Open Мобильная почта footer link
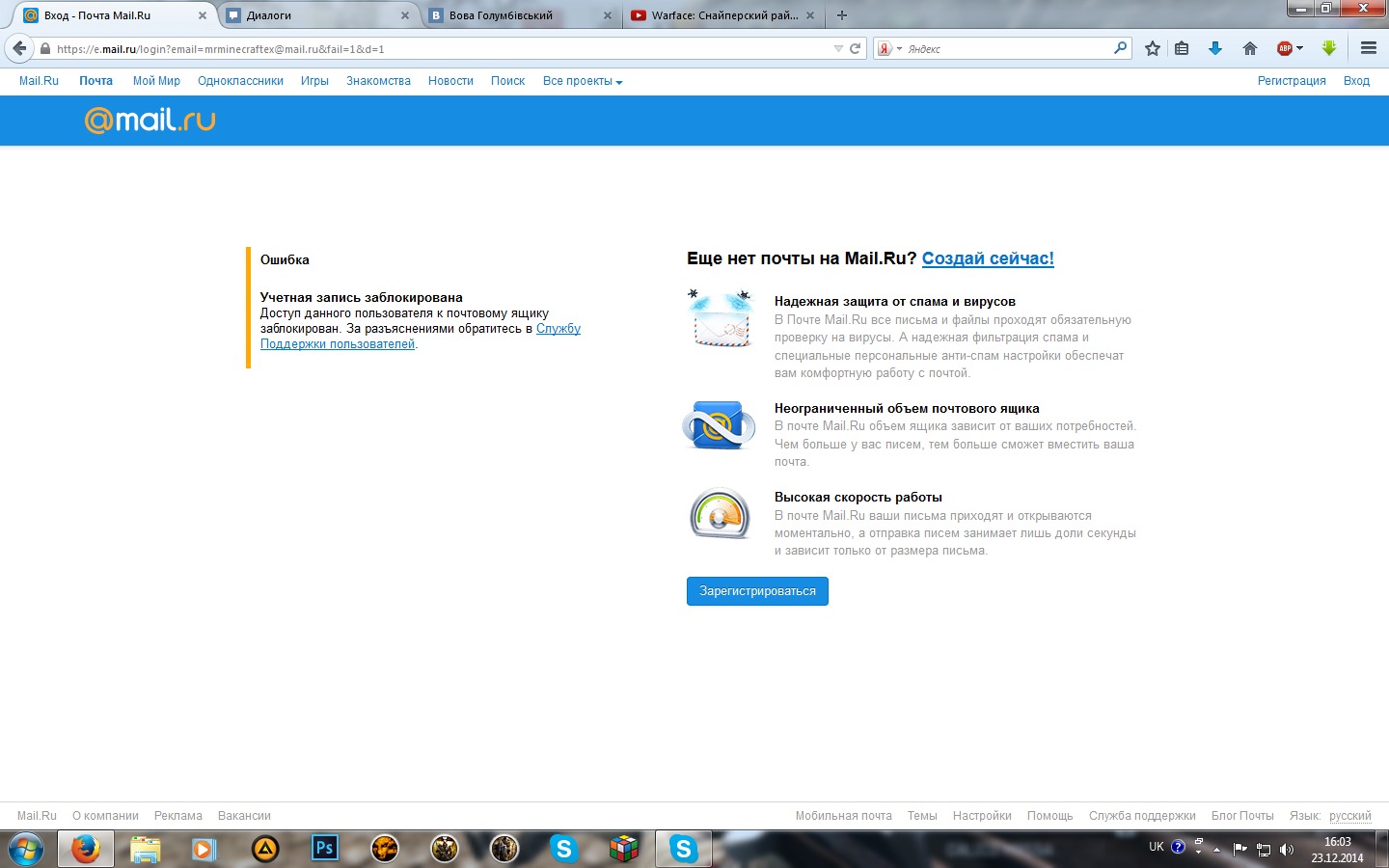Image resolution: width=1389 pixels, height=868 pixels. point(843,816)
